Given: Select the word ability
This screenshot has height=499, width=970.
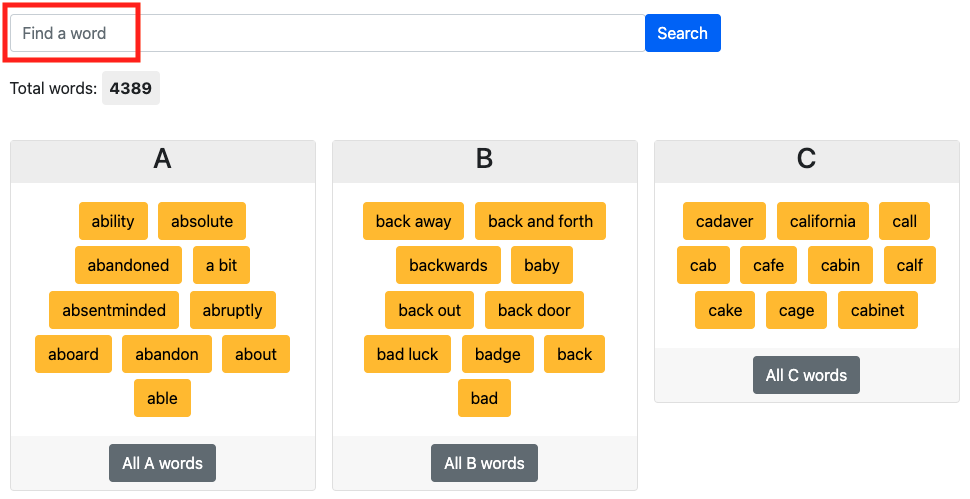Looking at the screenshot, I should (x=113, y=221).
